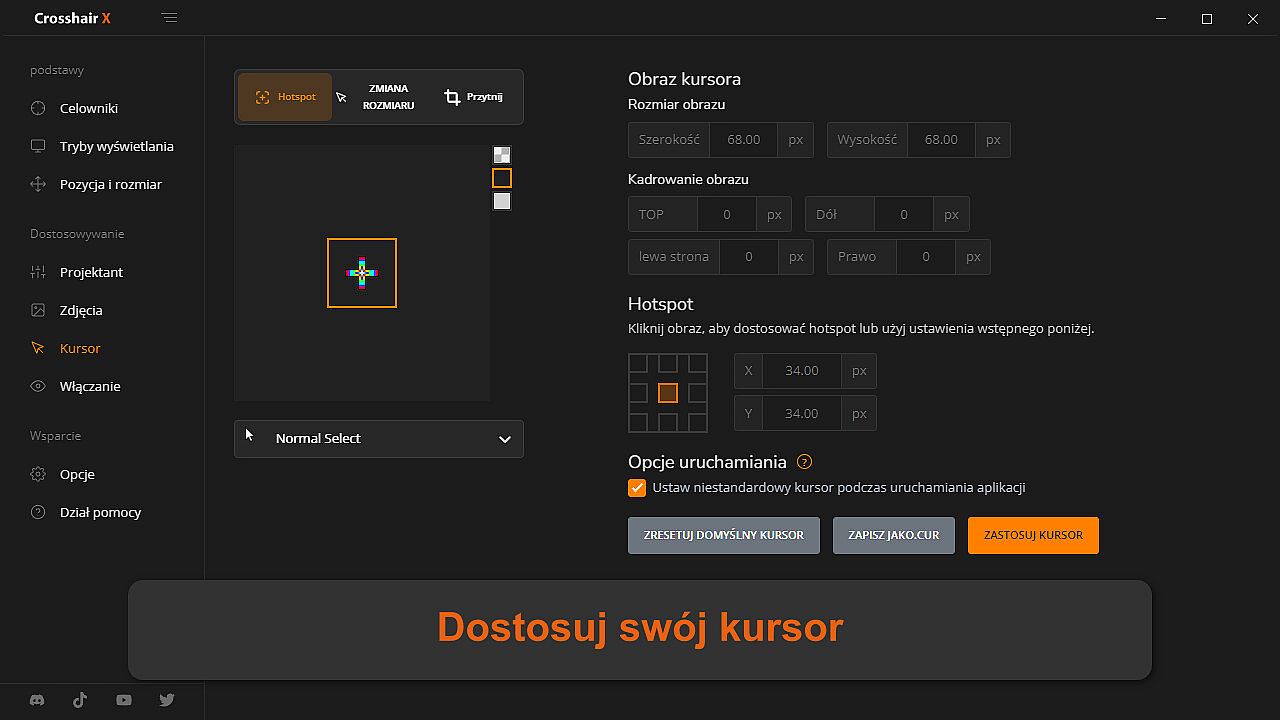This screenshot has height=720, width=1280.
Task: Toggle custom cursor on startup checkbox
Action: [x=637, y=488]
